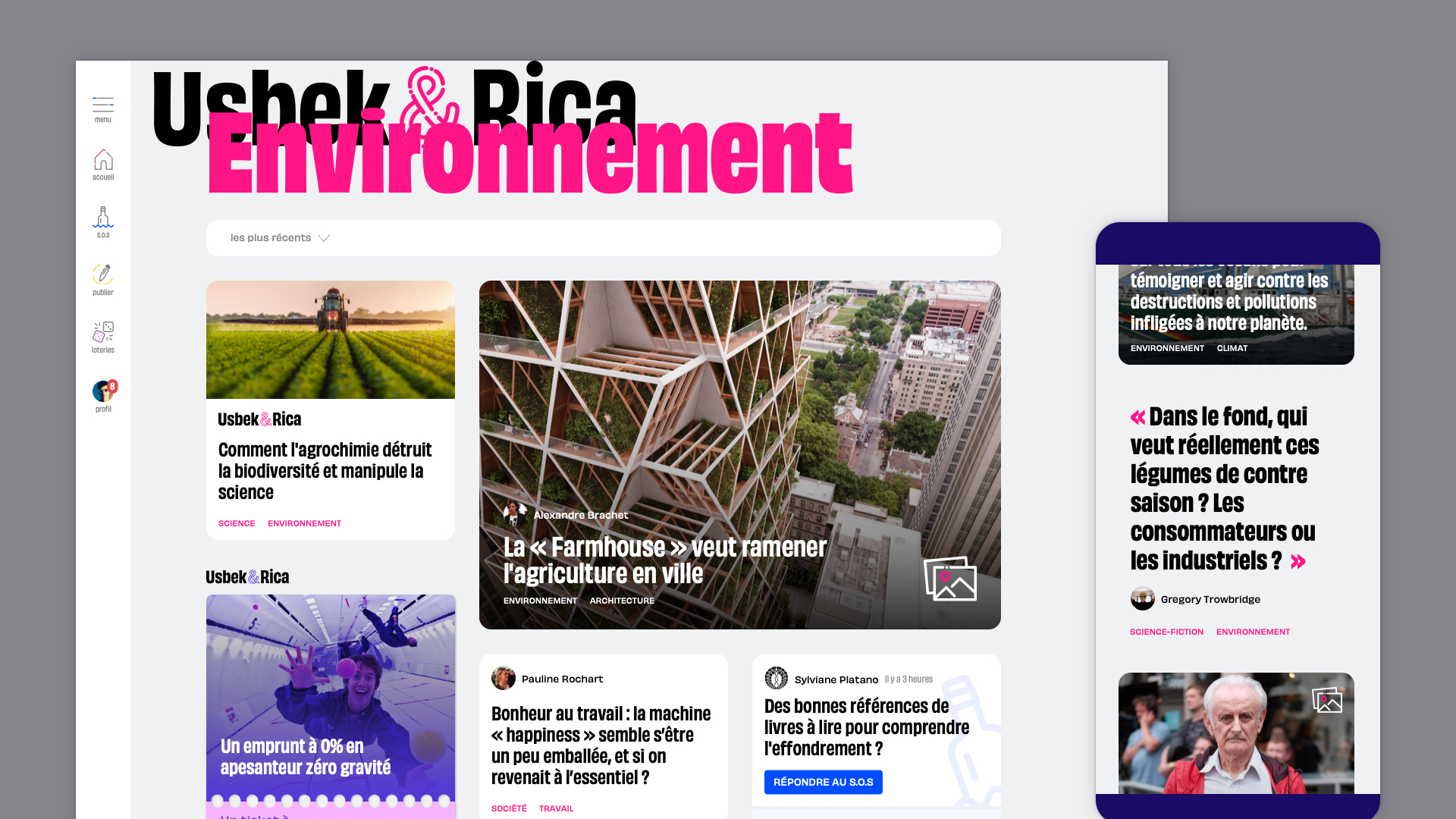1456x819 pixels.
Task: Select ENVIRONNEMENT tag under Gregory Trowbridge
Action: (x=1253, y=632)
